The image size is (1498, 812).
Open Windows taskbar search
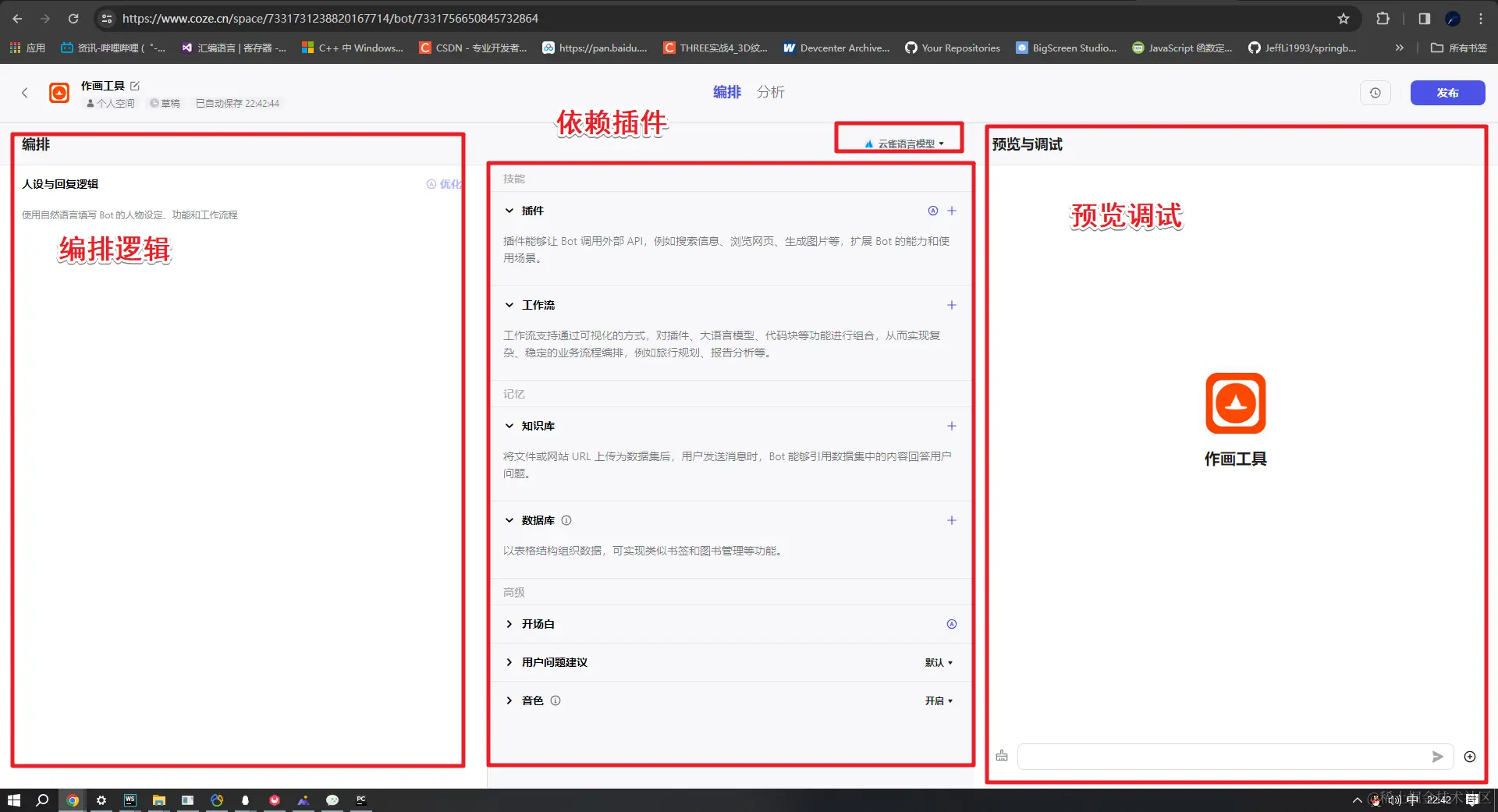(42, 800)
